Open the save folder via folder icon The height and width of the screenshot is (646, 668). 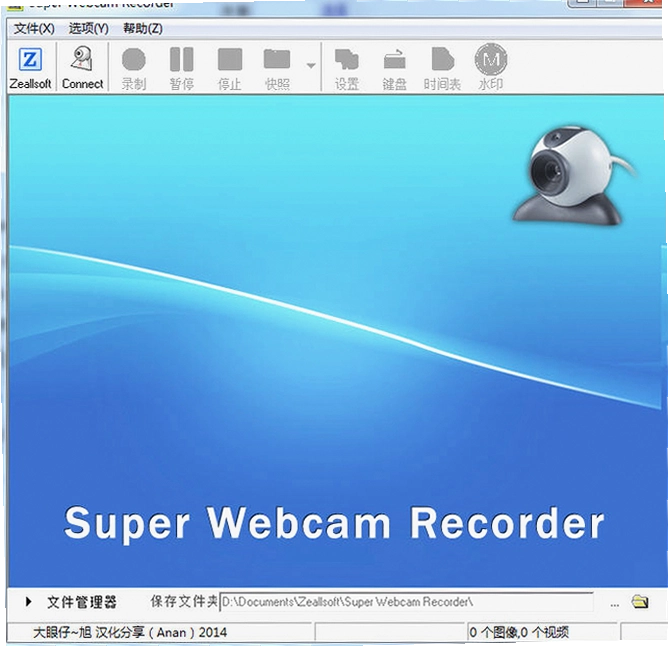click(640, 602)
